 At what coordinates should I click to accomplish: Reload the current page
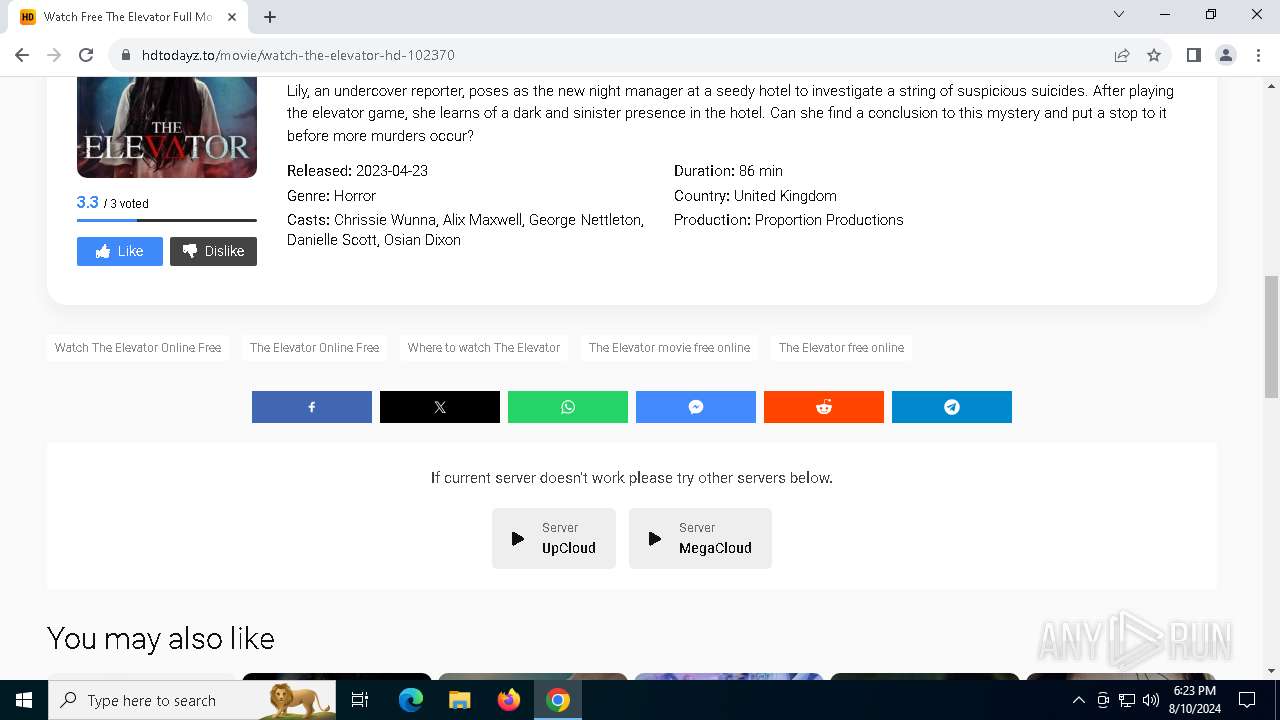point(86,55)
